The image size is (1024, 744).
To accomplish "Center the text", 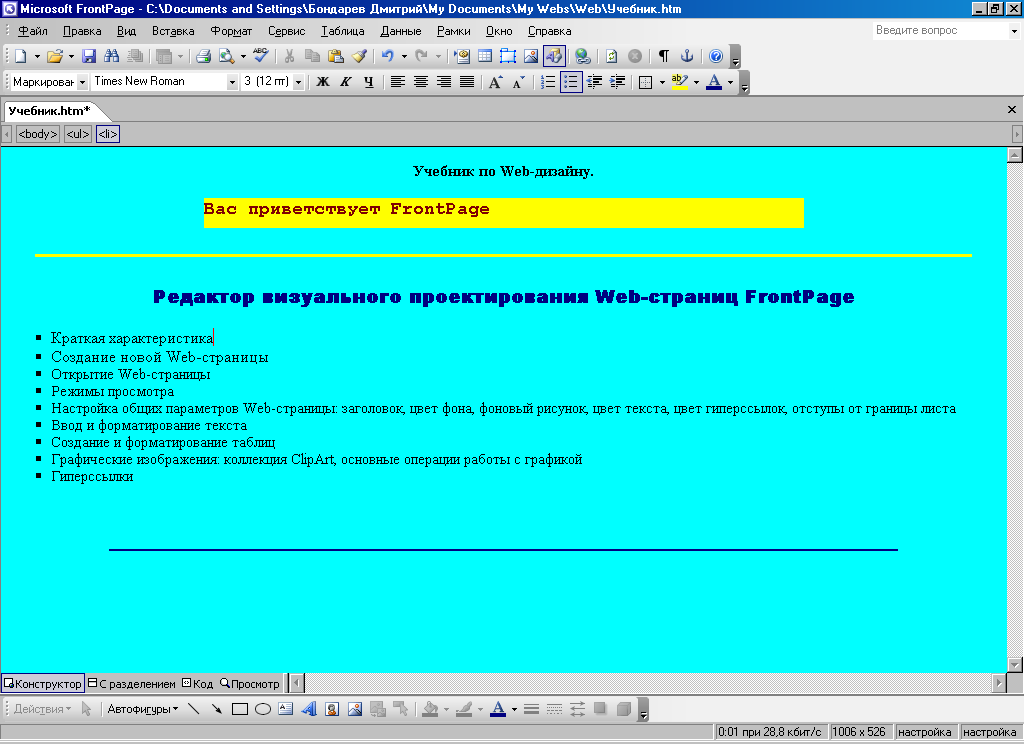I will pos(421,82).
